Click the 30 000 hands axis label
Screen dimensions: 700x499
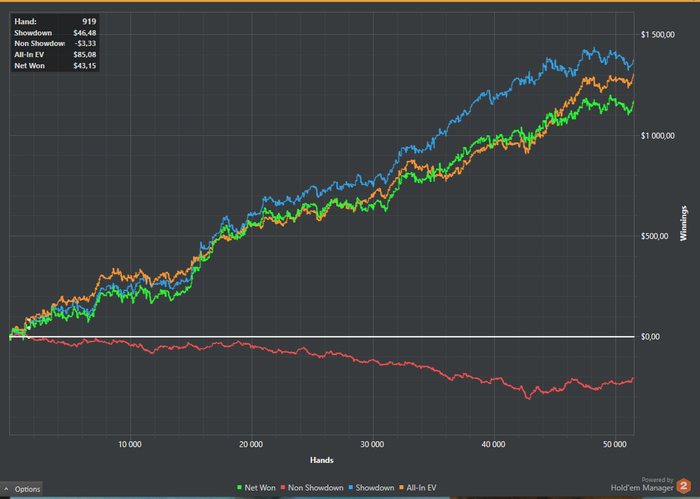coord(372,445)
